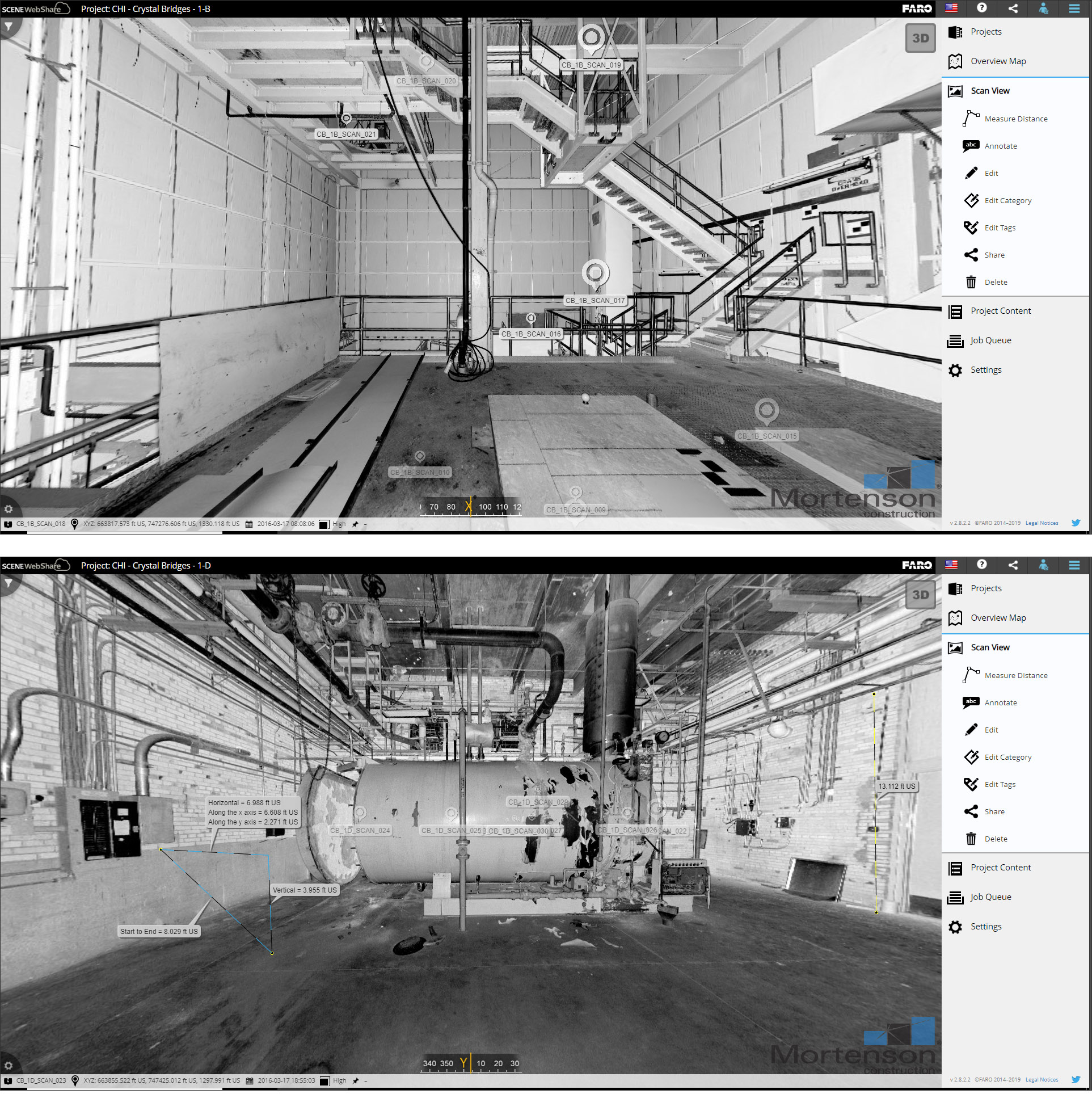Jump to scan marker CB_1B_SCAN_015
This screenshot has height=1094, width=1092.
[767, 410]
